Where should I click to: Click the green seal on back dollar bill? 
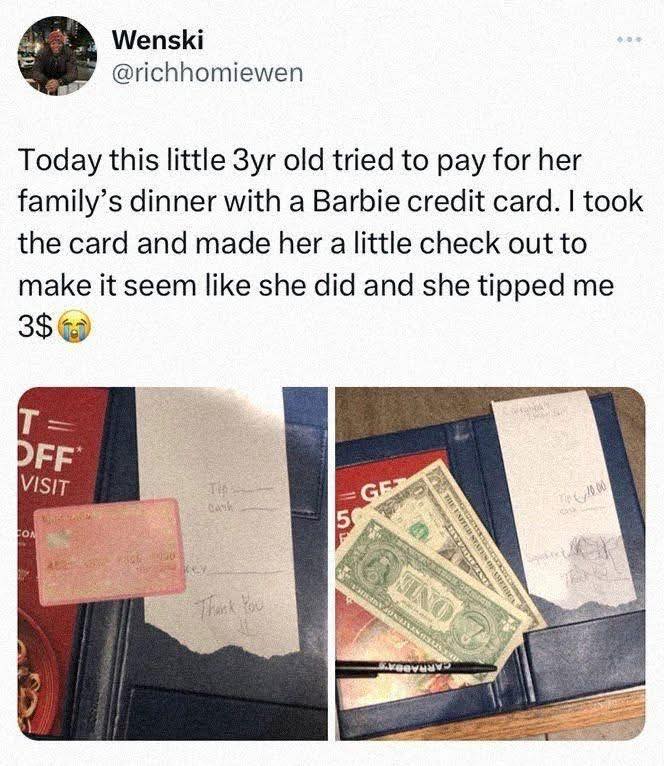418,531
